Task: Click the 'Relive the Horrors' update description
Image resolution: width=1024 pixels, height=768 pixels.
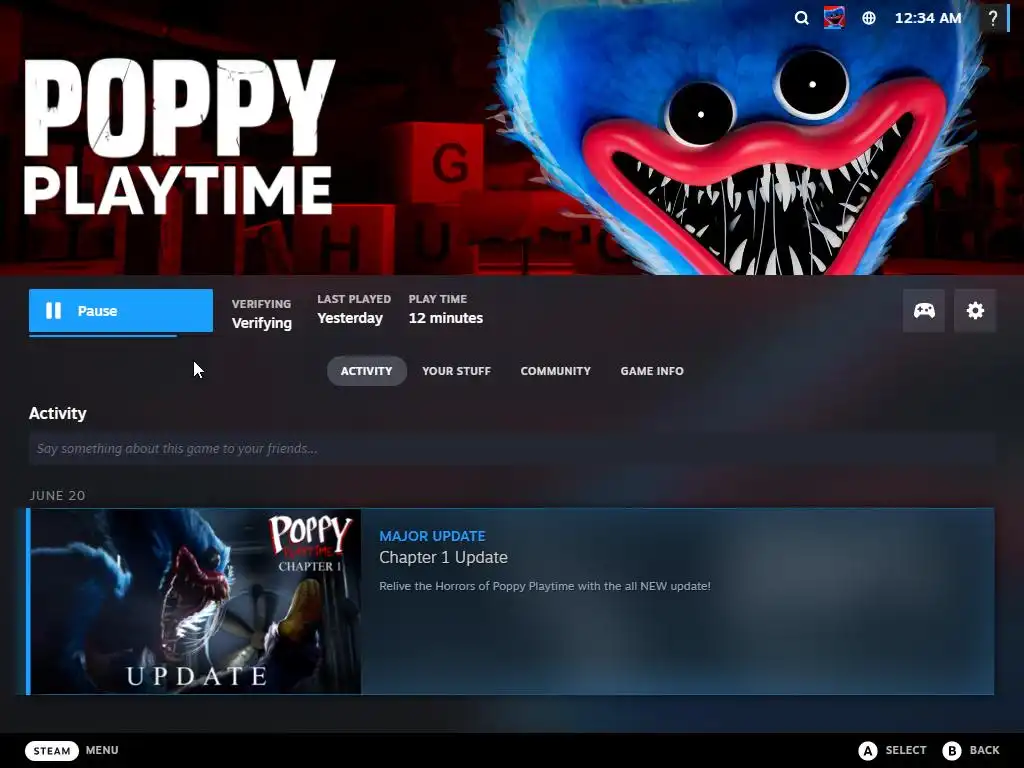Action: (545, 586)
